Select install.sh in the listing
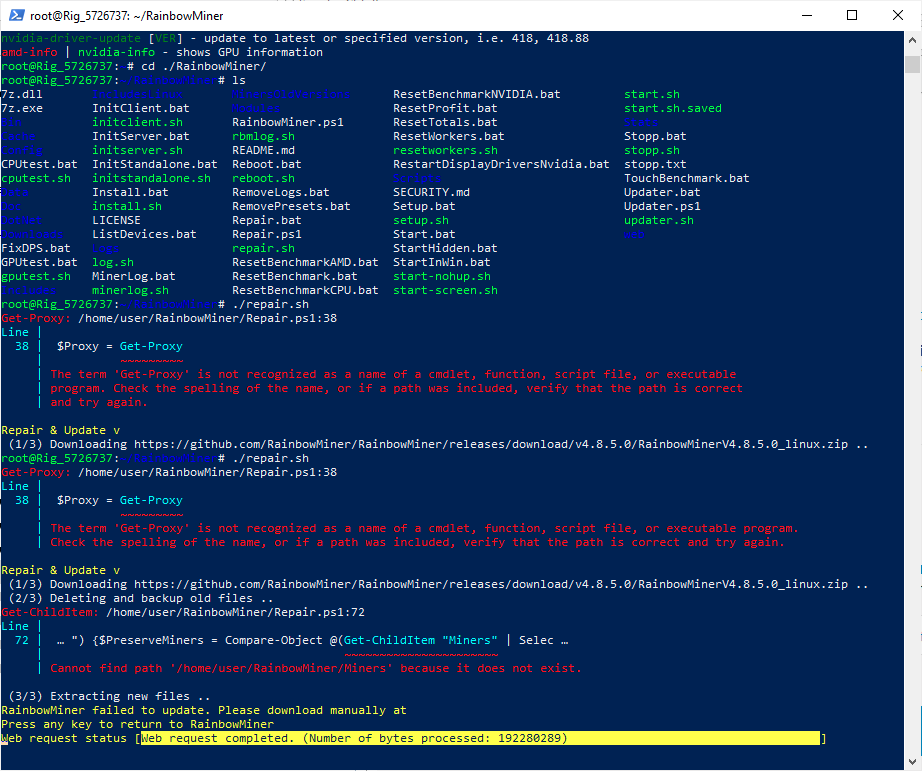The image size is (922, 771). [126, 206]
